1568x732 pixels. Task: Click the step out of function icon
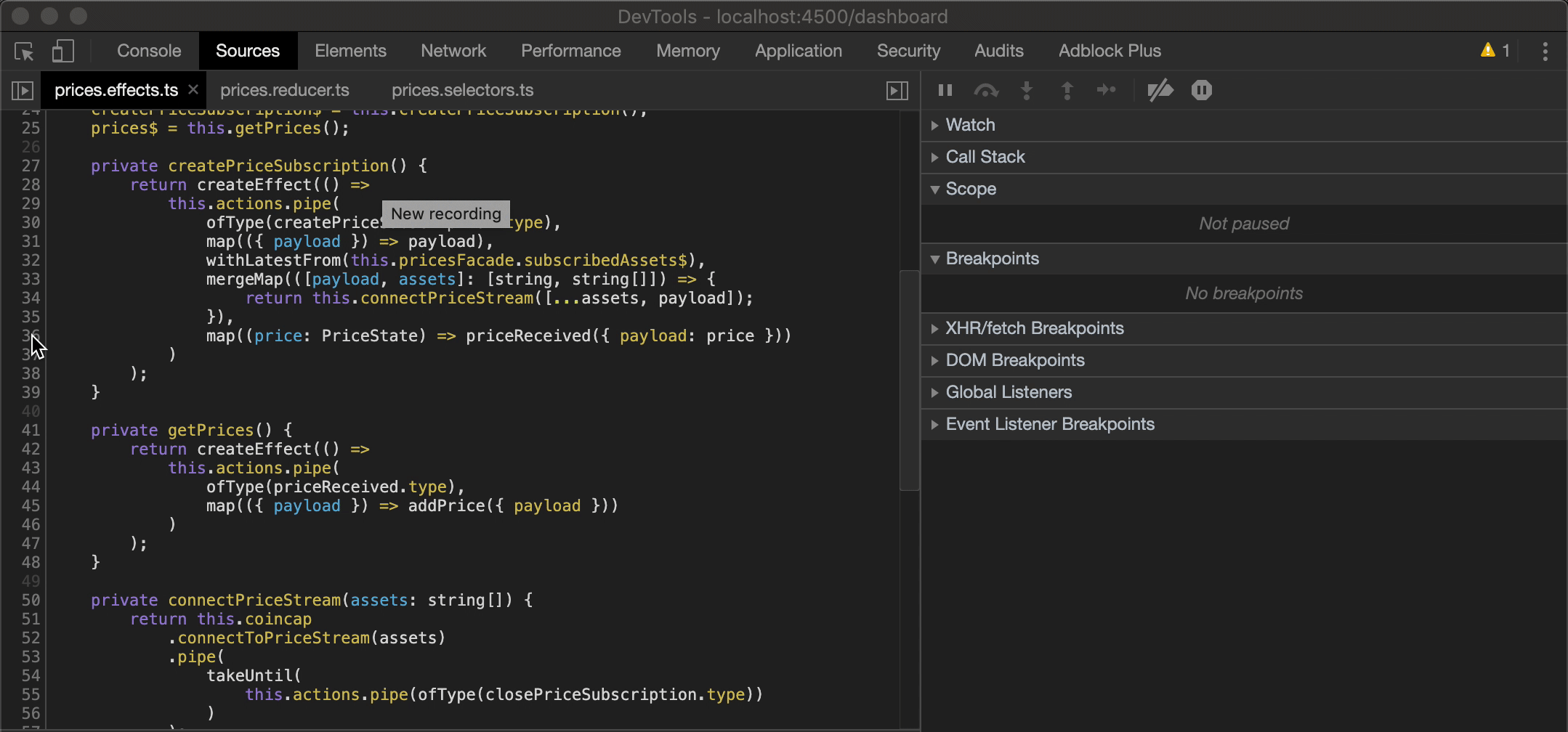[1067, 90]
